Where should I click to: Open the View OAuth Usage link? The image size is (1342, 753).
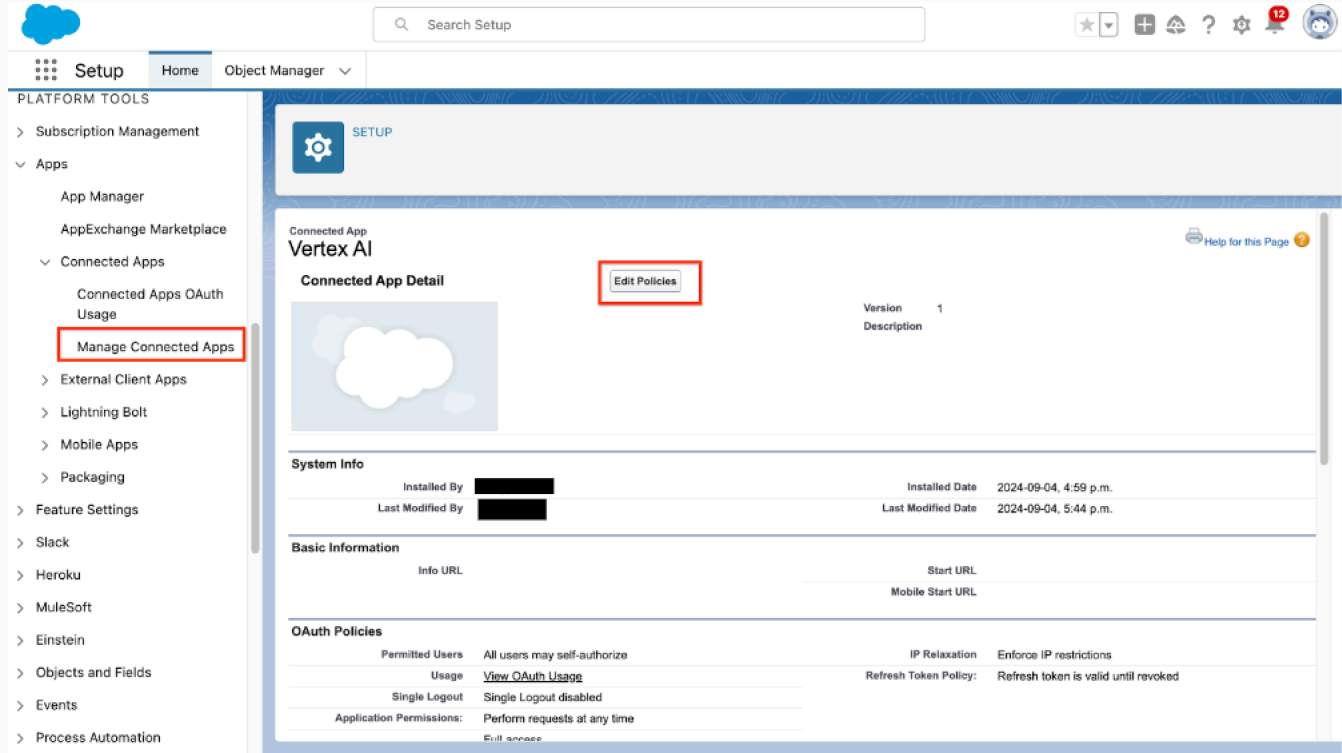(532, 675)
